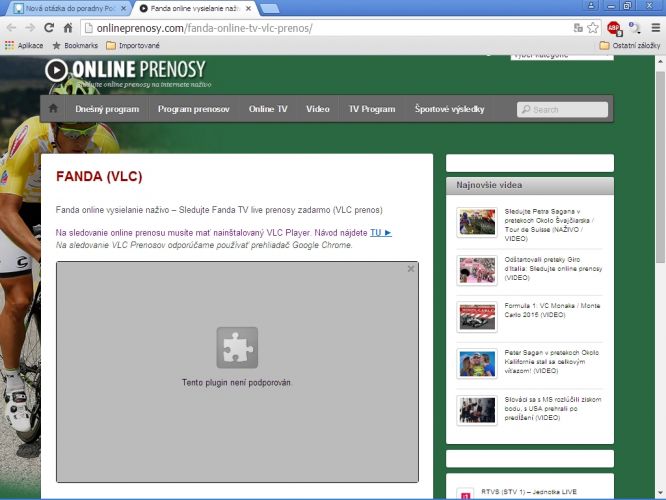The image size is (666, 500).
Task: Open the Aplikace apps shortcut
Action: pyautogui.click(x=24, y=45)
